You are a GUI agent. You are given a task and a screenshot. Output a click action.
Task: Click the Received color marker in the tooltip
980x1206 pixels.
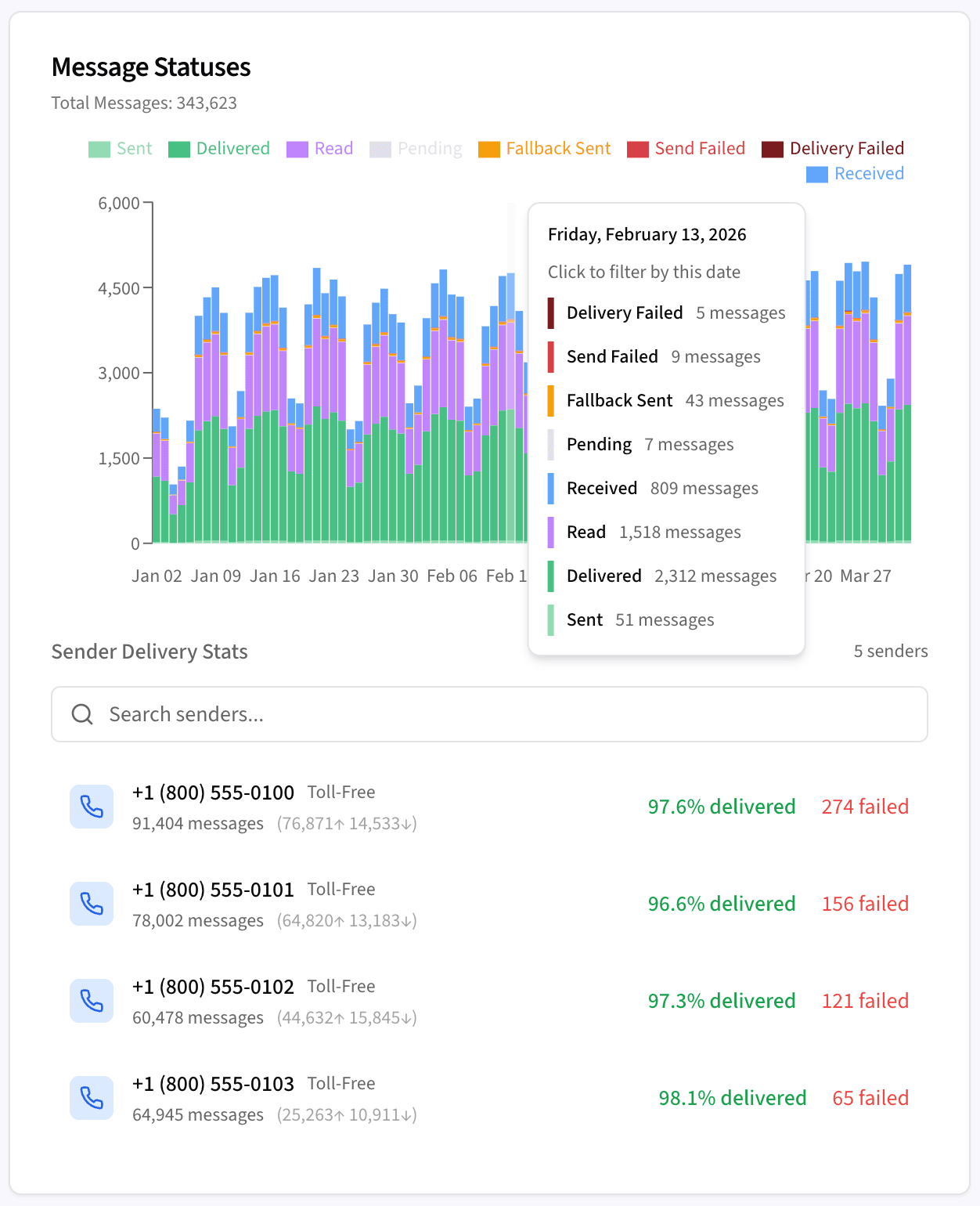(x=553, y=488)
